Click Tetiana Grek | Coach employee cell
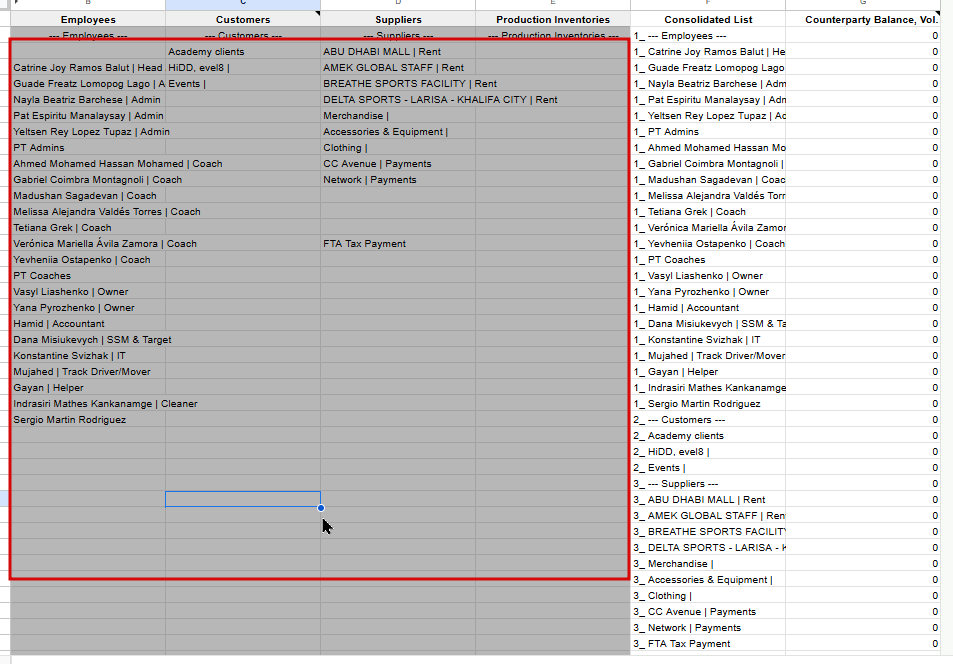Screen dimensions: 953x664 pyautogui.click(x=88, y=227)
